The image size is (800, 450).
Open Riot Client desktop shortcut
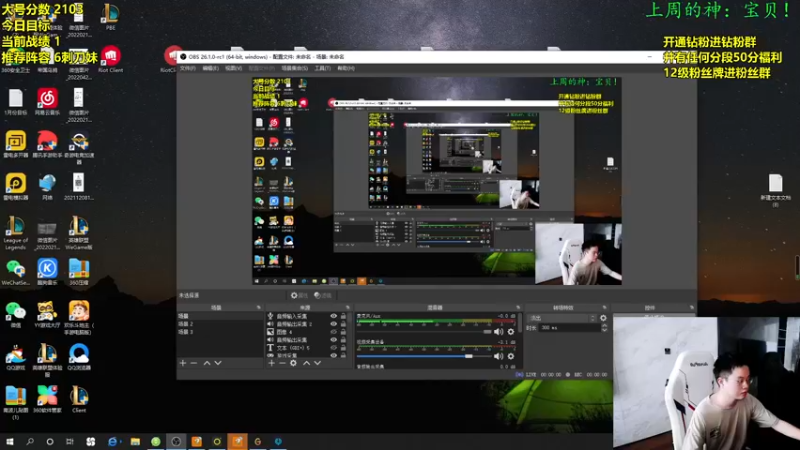110,59
